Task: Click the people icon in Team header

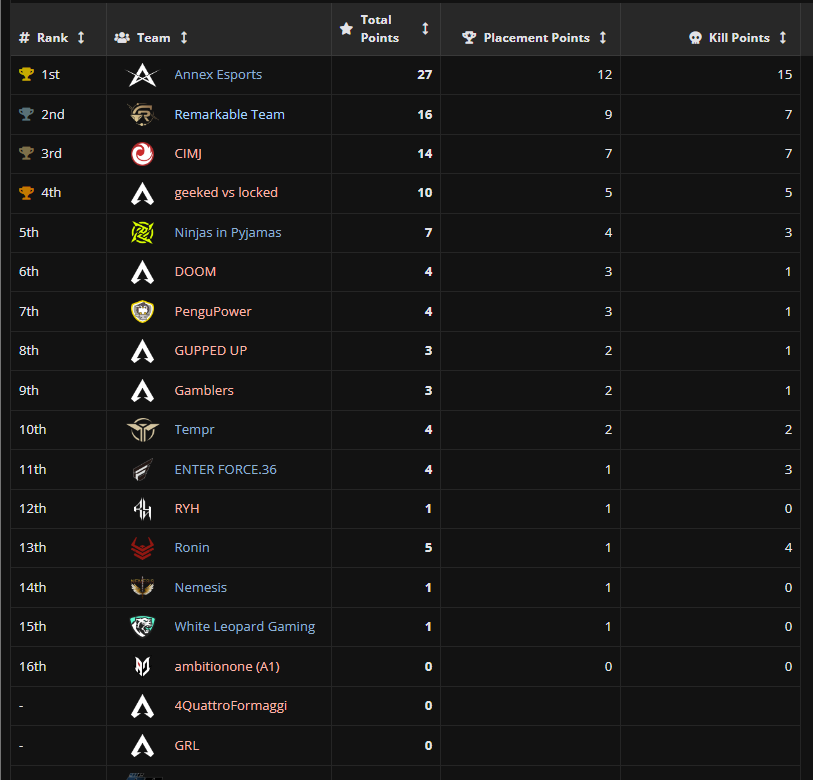Action: pos(122,38)
